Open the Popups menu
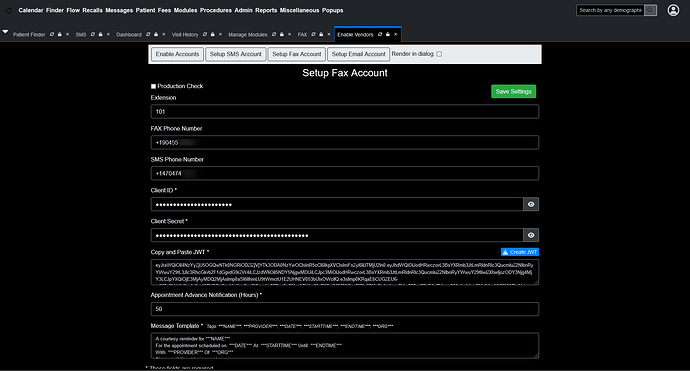 pyautogui.click(x=333, y=10)
